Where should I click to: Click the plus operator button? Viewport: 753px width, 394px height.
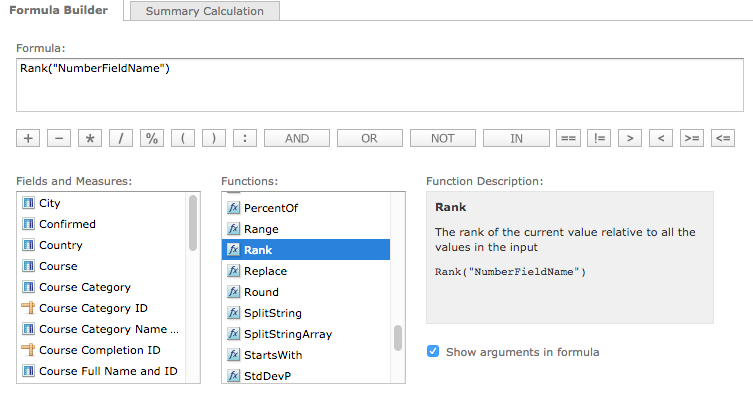[x=28, y=138]
